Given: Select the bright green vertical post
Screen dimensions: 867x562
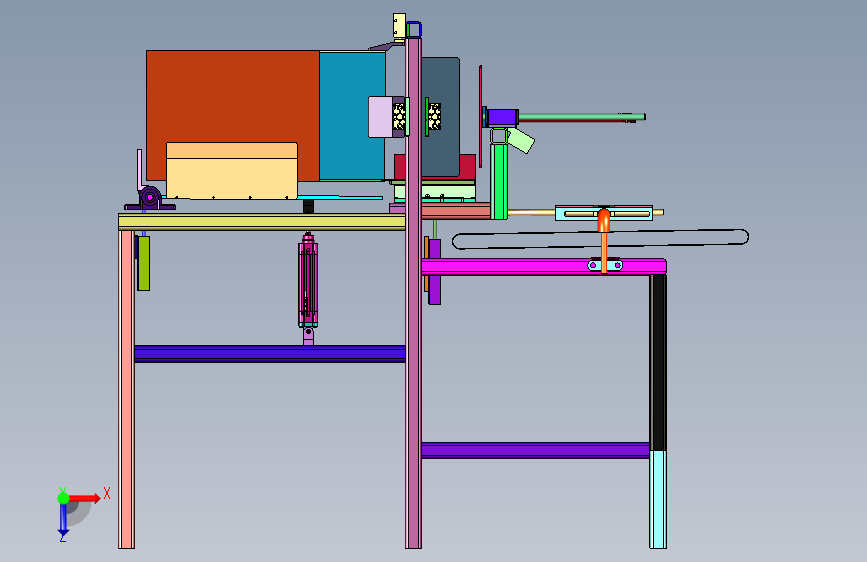Looking at the screenshot, I should tap(499, 181).
